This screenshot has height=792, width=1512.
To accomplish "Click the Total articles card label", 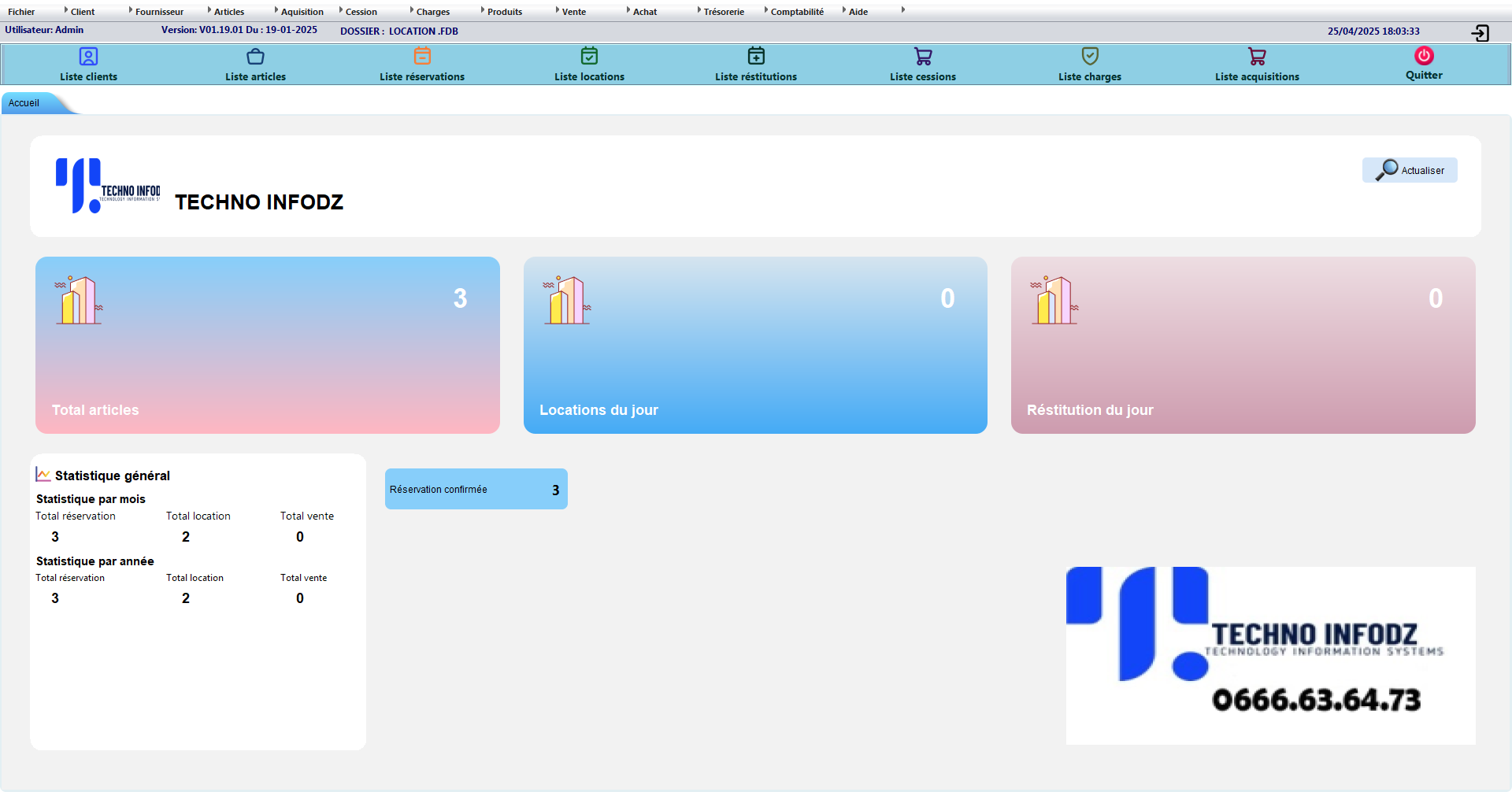I will pos(95,410).
